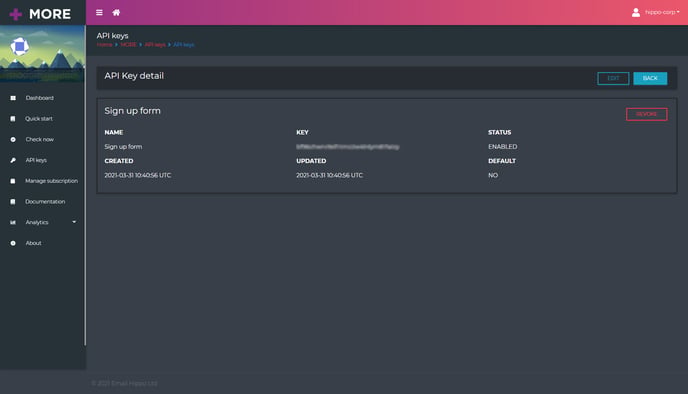Viewport: 688px width, 394px height.
Task: Click the Dashboard grid icon in the sidebar
Action: (13, 98)
